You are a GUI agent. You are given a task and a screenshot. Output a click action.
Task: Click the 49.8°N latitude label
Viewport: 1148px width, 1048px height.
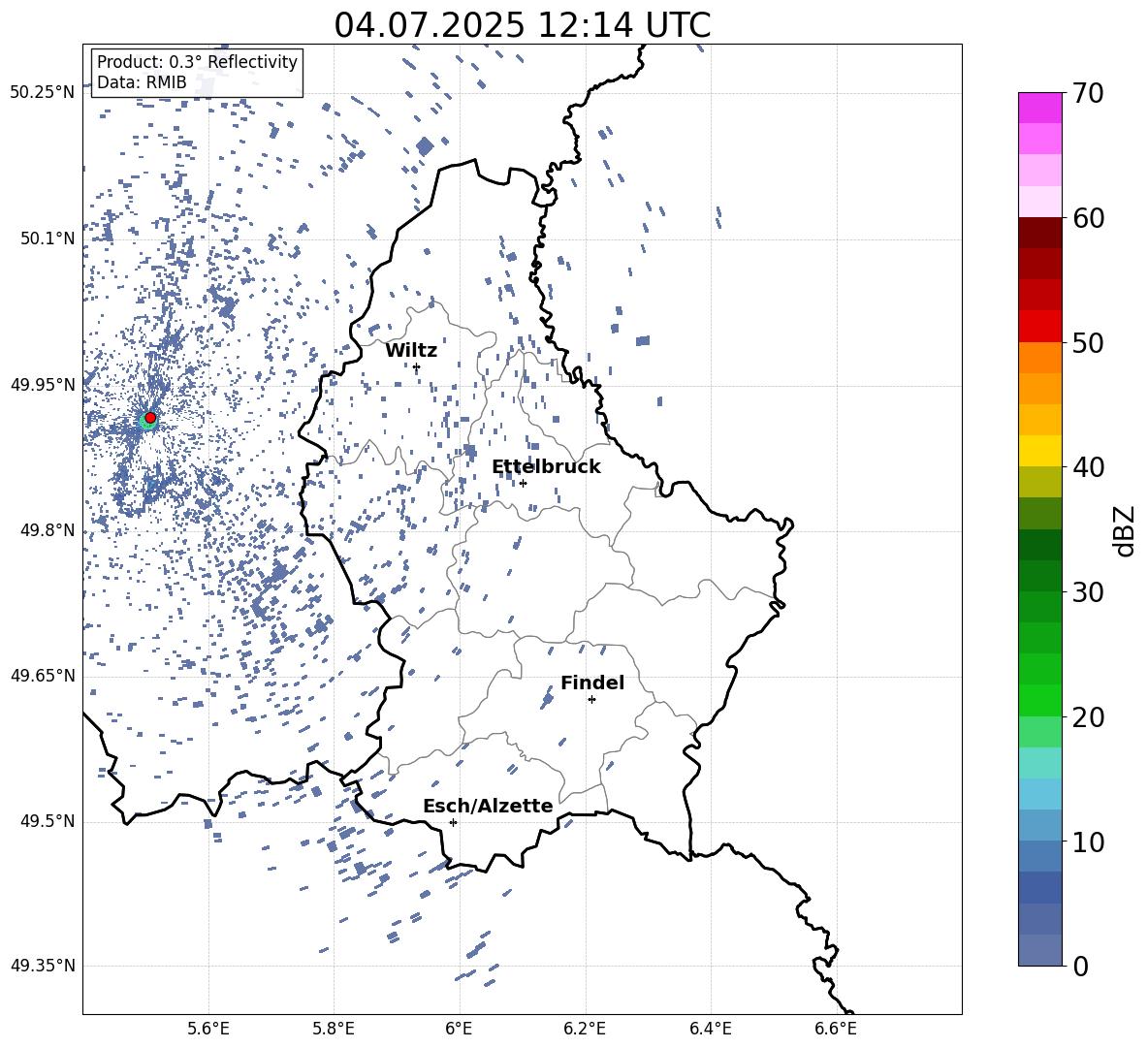48,530
